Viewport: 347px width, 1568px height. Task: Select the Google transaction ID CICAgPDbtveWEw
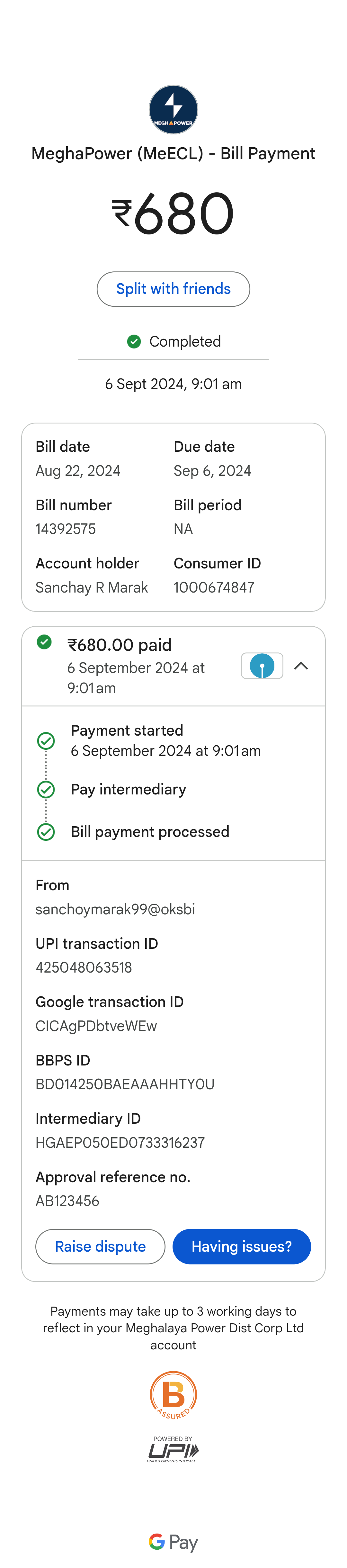96,1026
